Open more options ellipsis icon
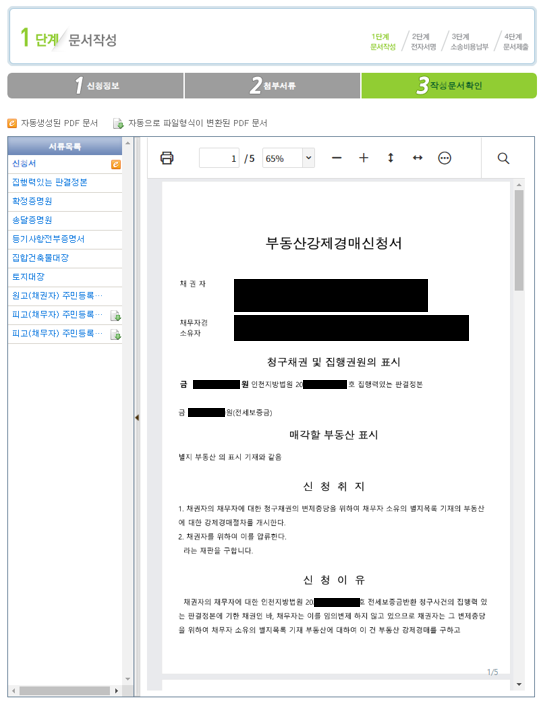Screen dimensions: 540x702 (445, 158)
